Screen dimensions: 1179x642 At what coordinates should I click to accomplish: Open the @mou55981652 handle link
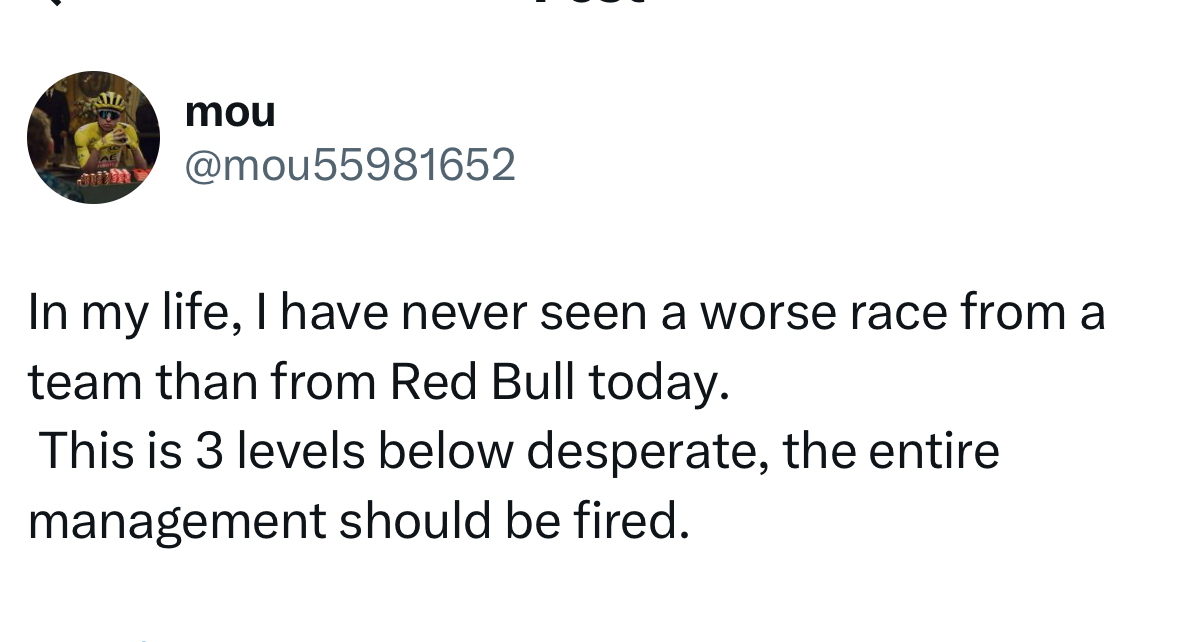tap(350, 165)
